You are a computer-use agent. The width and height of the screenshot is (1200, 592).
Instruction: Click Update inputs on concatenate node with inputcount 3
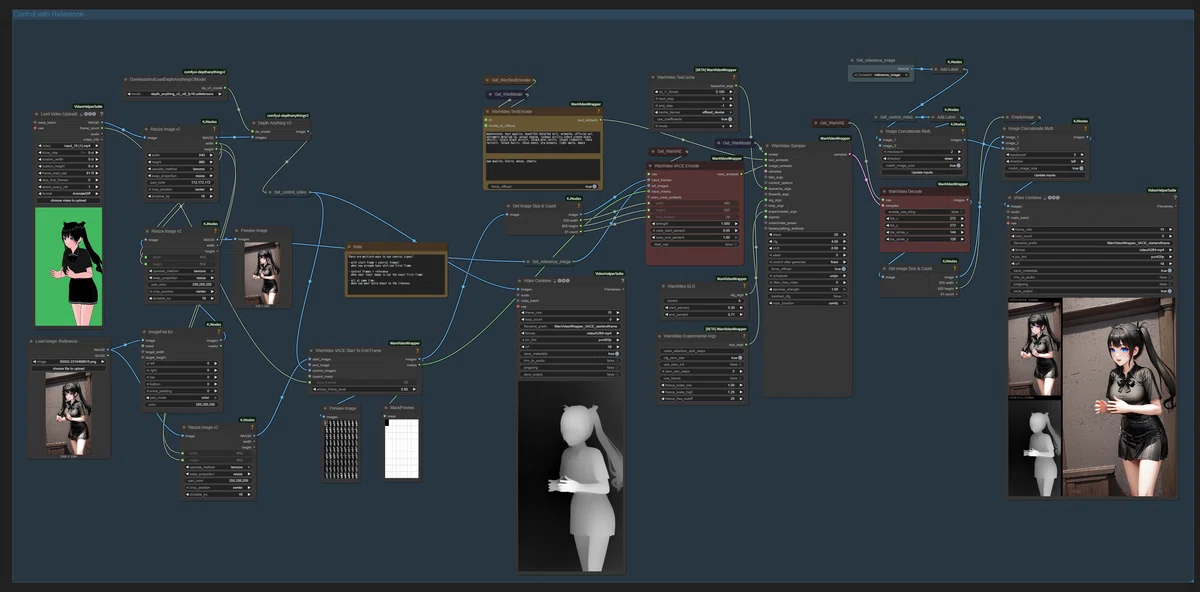click(x=1045, y=175)
